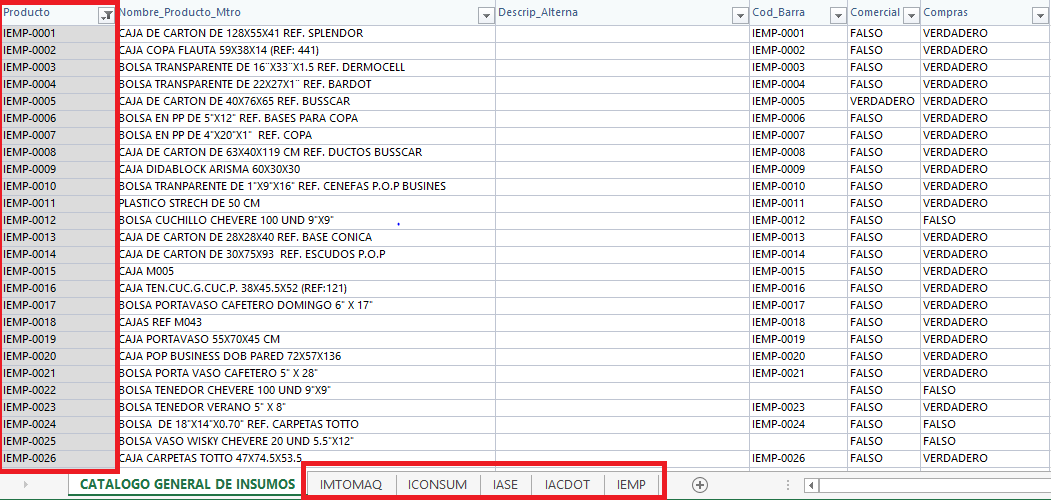Select cell BOLSA EN PP REF. BASES PARA COPA
This screenshot has height=500, width=1051.
coord(306,119)
